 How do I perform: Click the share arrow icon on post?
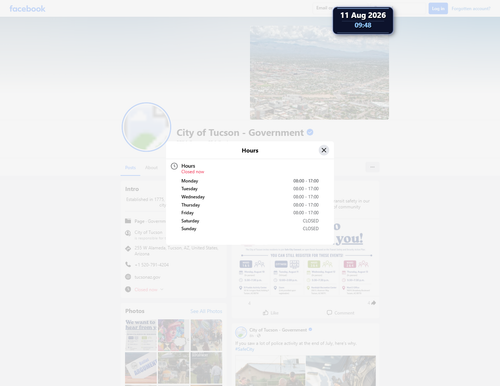pyautogui.click(x=373, y=303)
